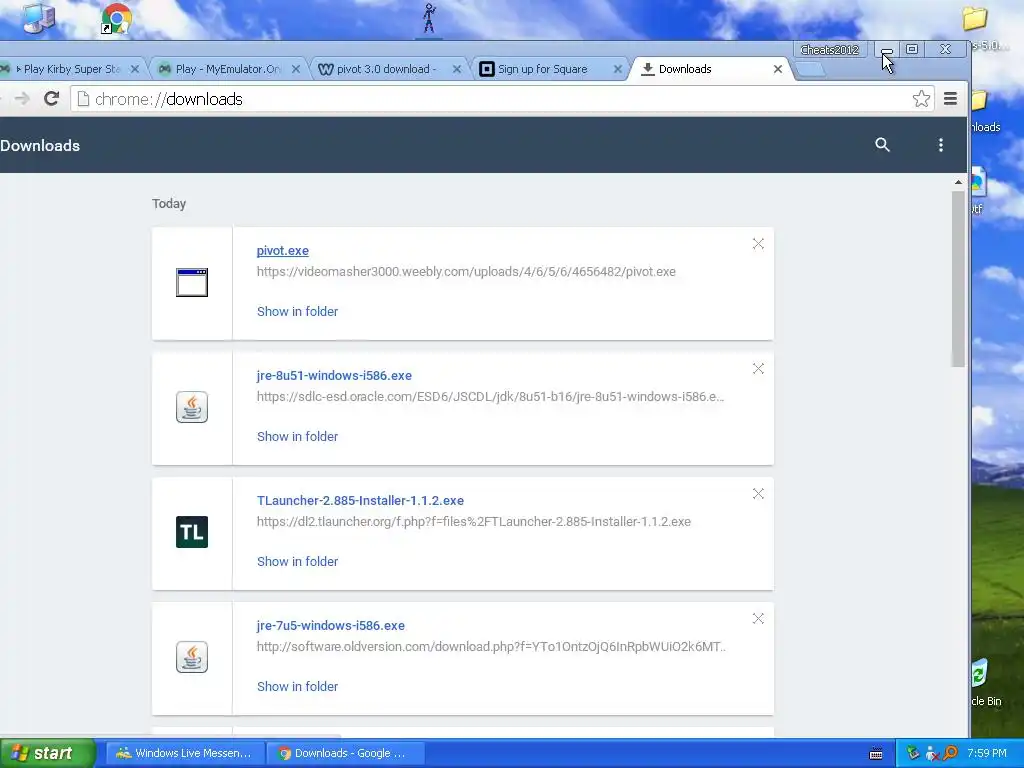Open the pivot.exe file link
Image resolution: width=1024 pixels, height=768 pixels.
283,251
